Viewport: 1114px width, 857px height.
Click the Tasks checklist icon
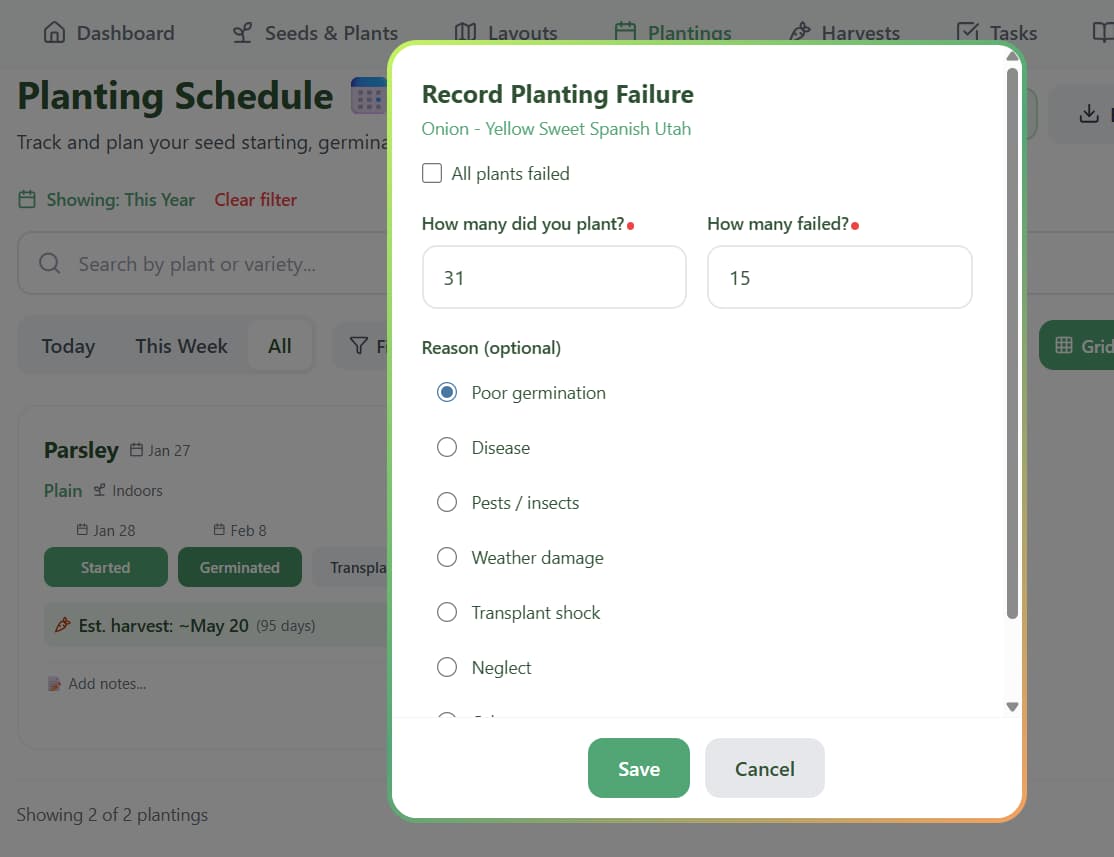966,31
